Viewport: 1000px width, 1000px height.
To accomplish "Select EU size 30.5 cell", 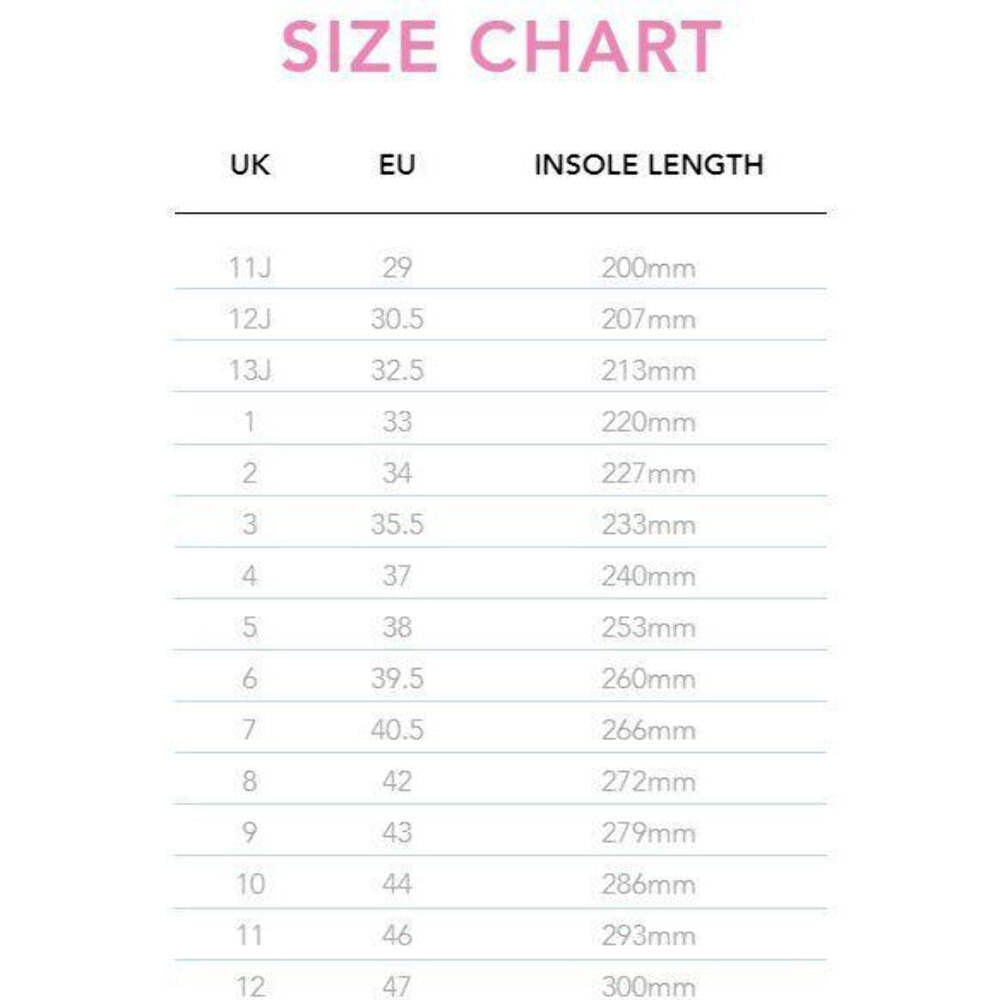I will coord(397,319).
